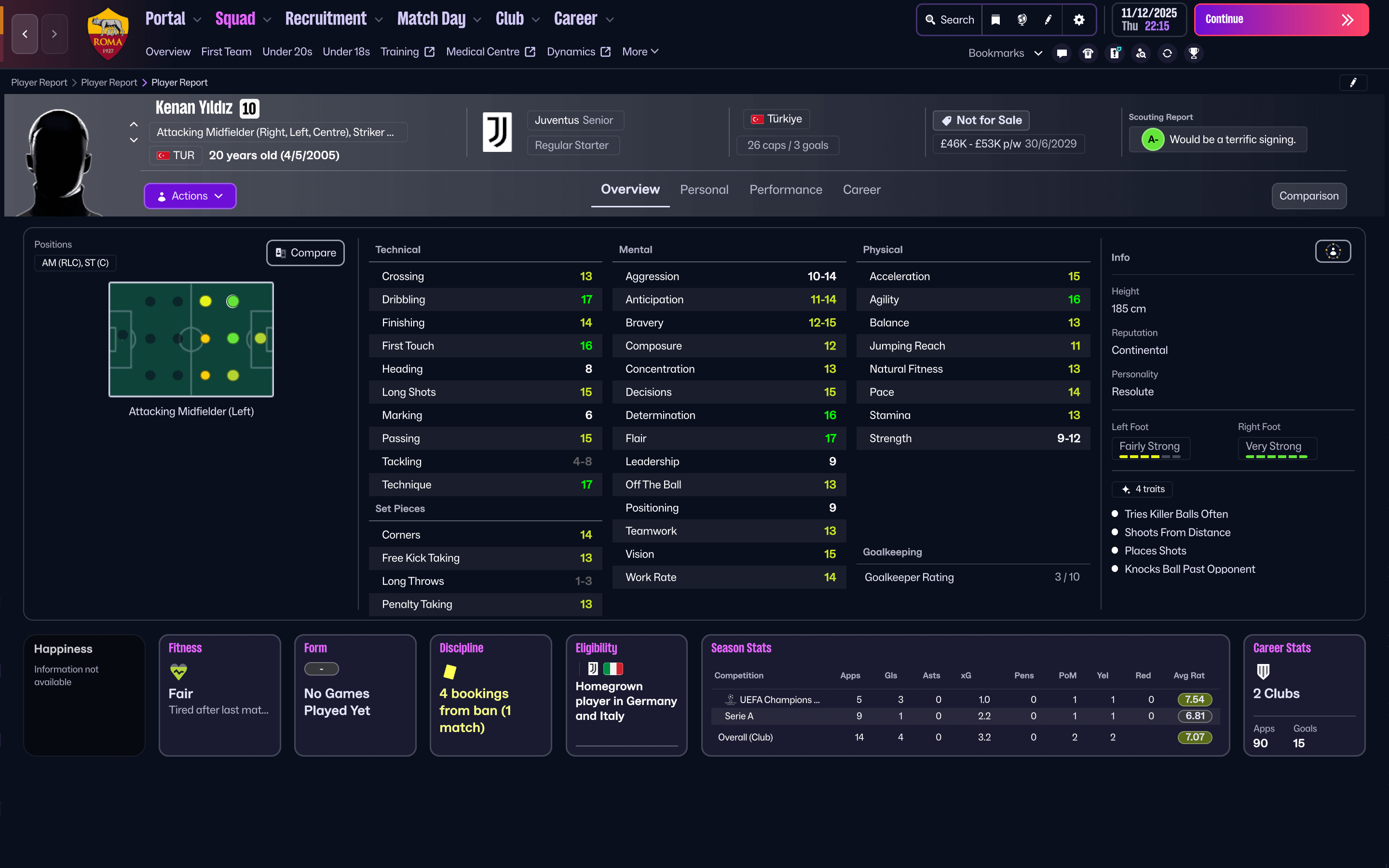Open the bookmark icon in top toolbar

tap(995, 19)
